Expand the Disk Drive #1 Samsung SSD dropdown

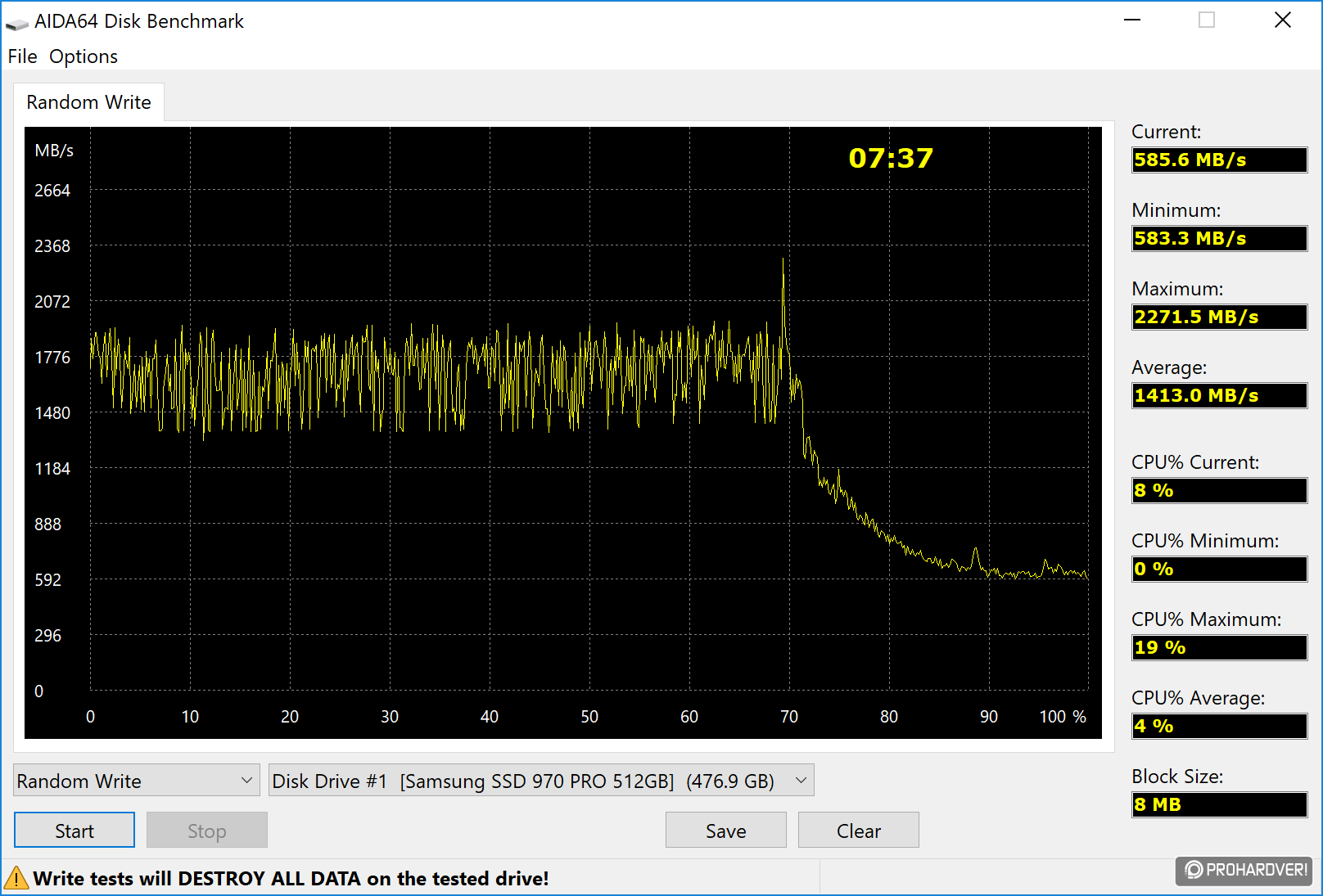coord(541,781)
